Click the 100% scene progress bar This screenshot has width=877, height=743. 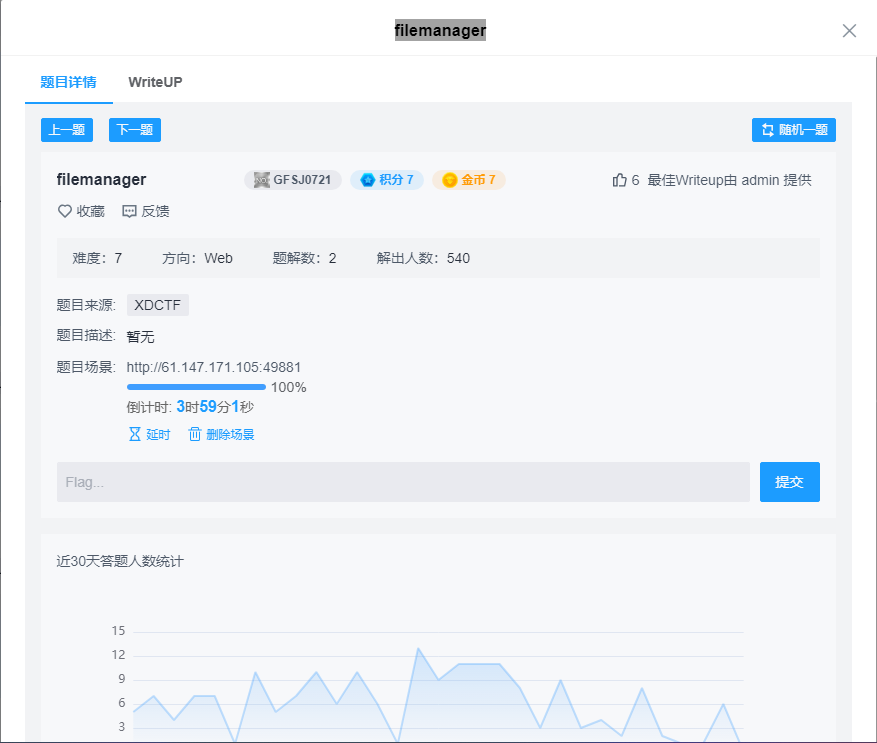[x=196, y=387]
